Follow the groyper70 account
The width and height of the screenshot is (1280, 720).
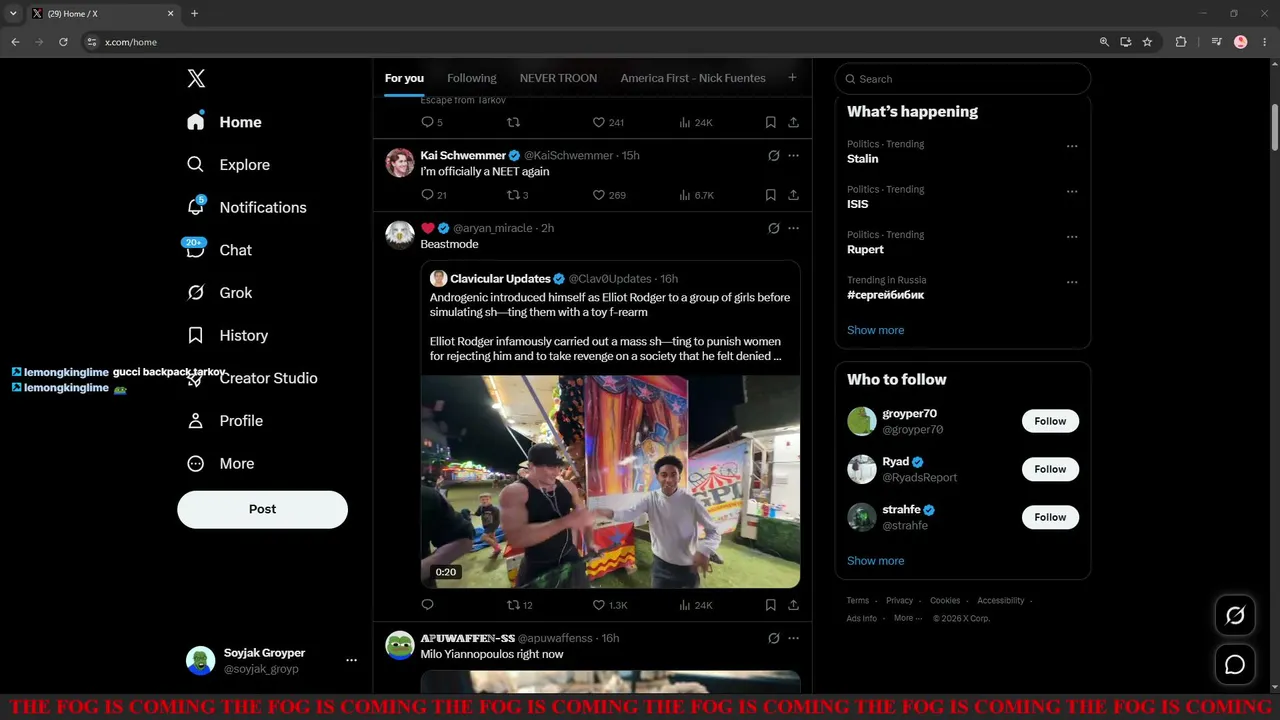(1050, 421)
